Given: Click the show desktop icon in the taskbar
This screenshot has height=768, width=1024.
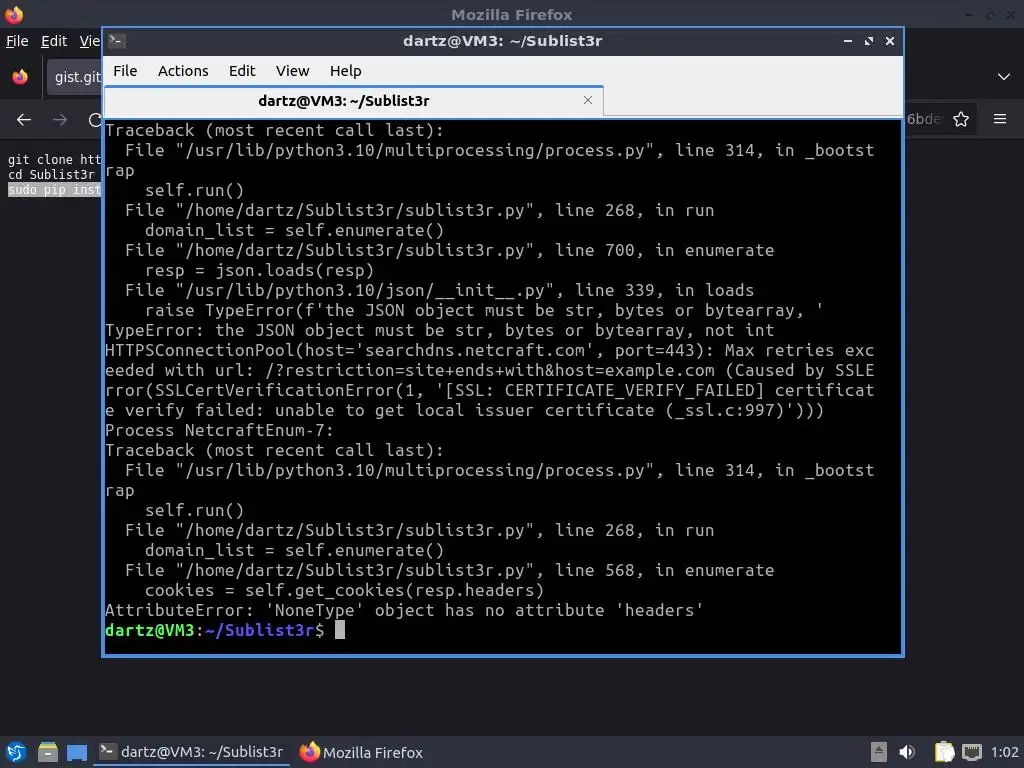Looking at the screenshot, I should [x=77, y=753].
